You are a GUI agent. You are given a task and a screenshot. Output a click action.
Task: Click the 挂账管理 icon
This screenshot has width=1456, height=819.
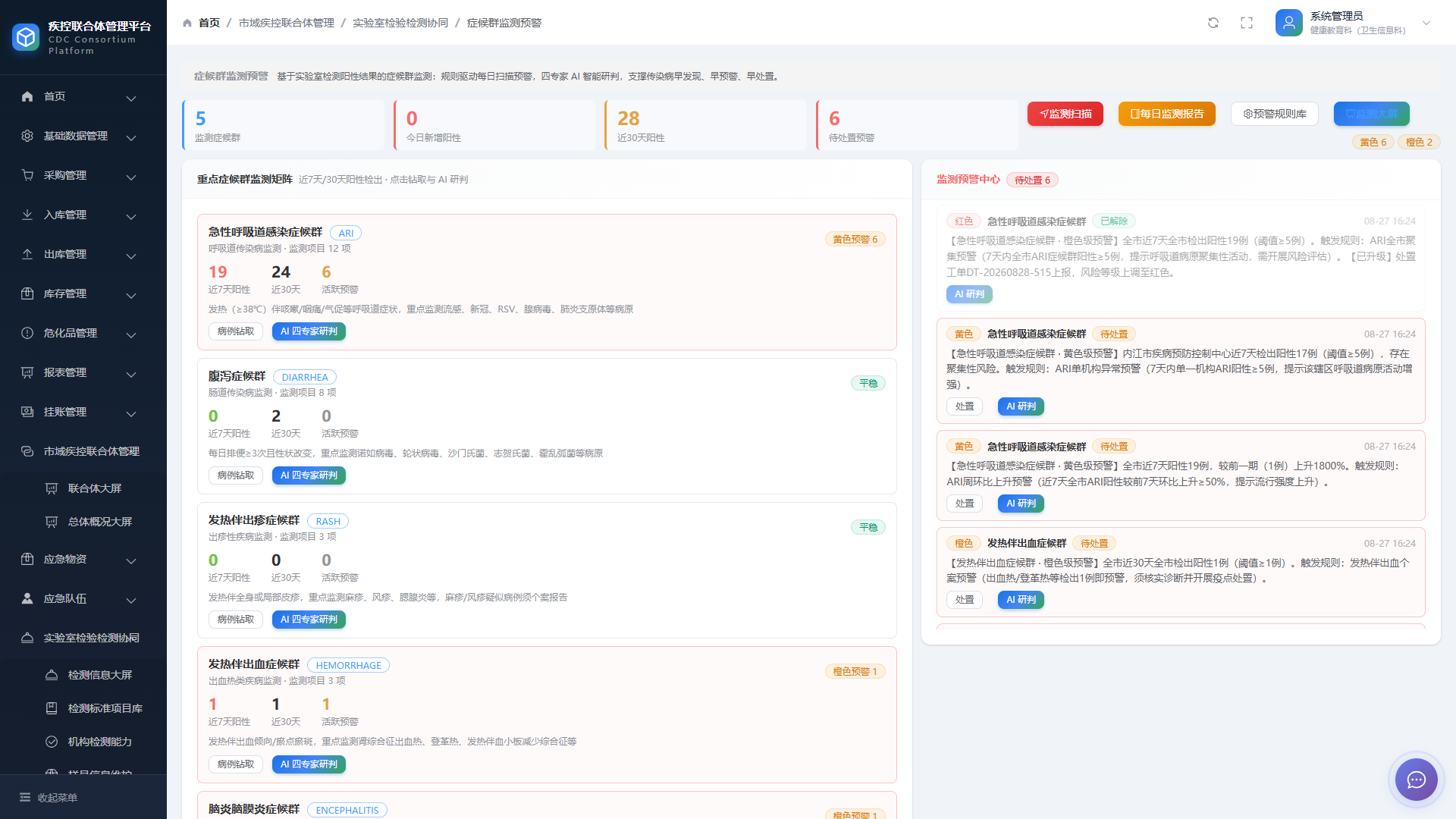tap(27, 412)
